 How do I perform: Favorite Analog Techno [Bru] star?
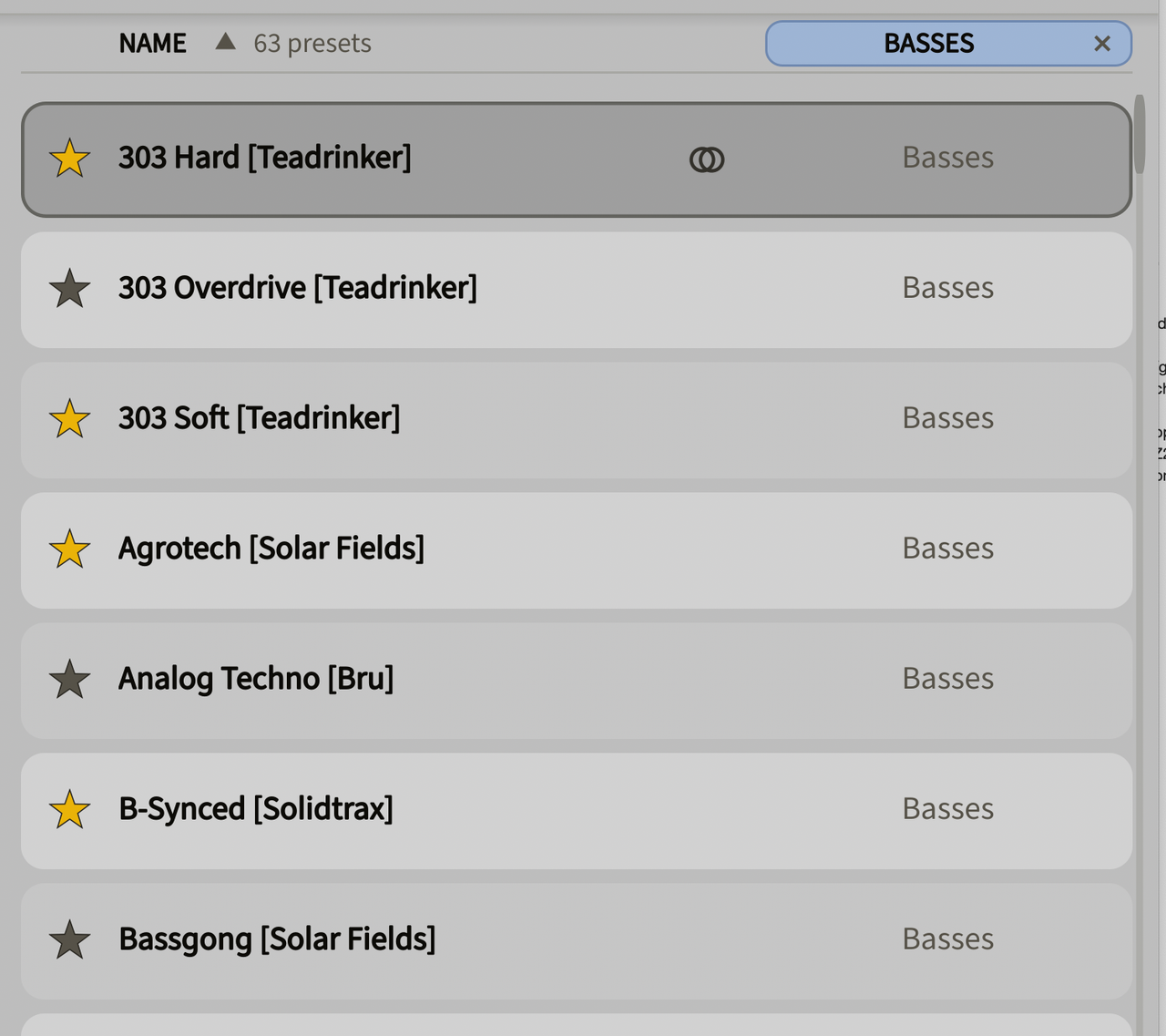click(69, 680)
